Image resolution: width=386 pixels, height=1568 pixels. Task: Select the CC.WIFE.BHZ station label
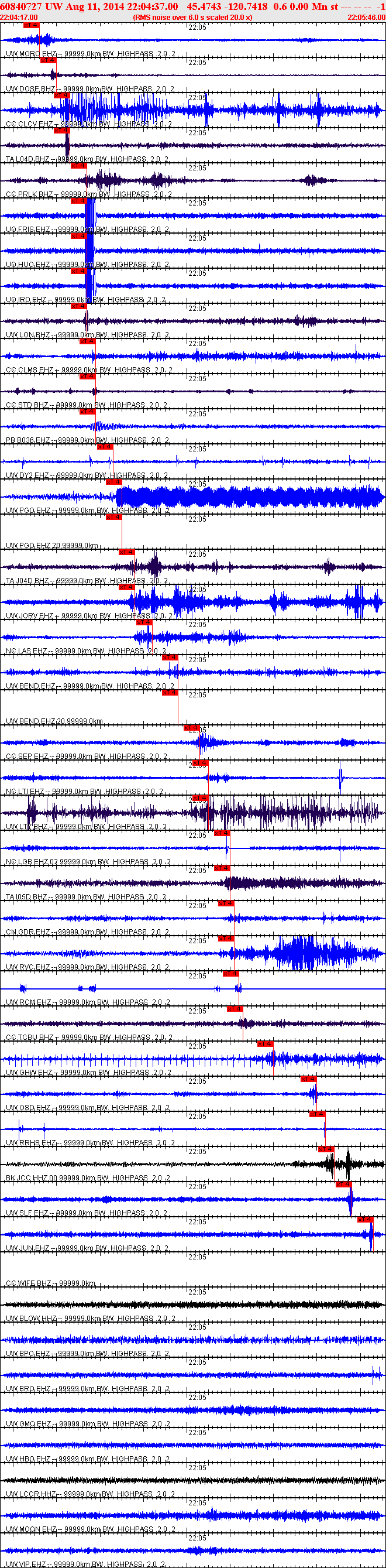(50, 1284)
